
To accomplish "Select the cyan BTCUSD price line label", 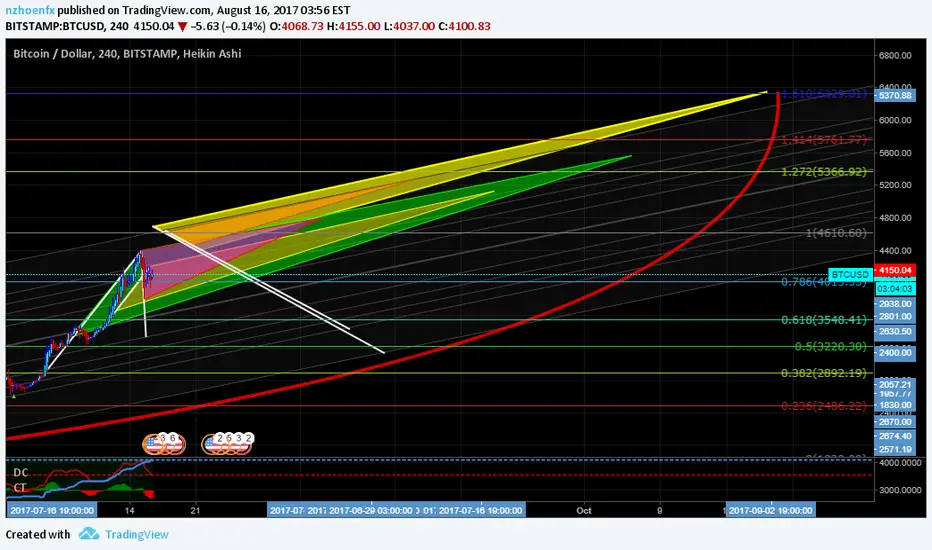I will [850, 274].
